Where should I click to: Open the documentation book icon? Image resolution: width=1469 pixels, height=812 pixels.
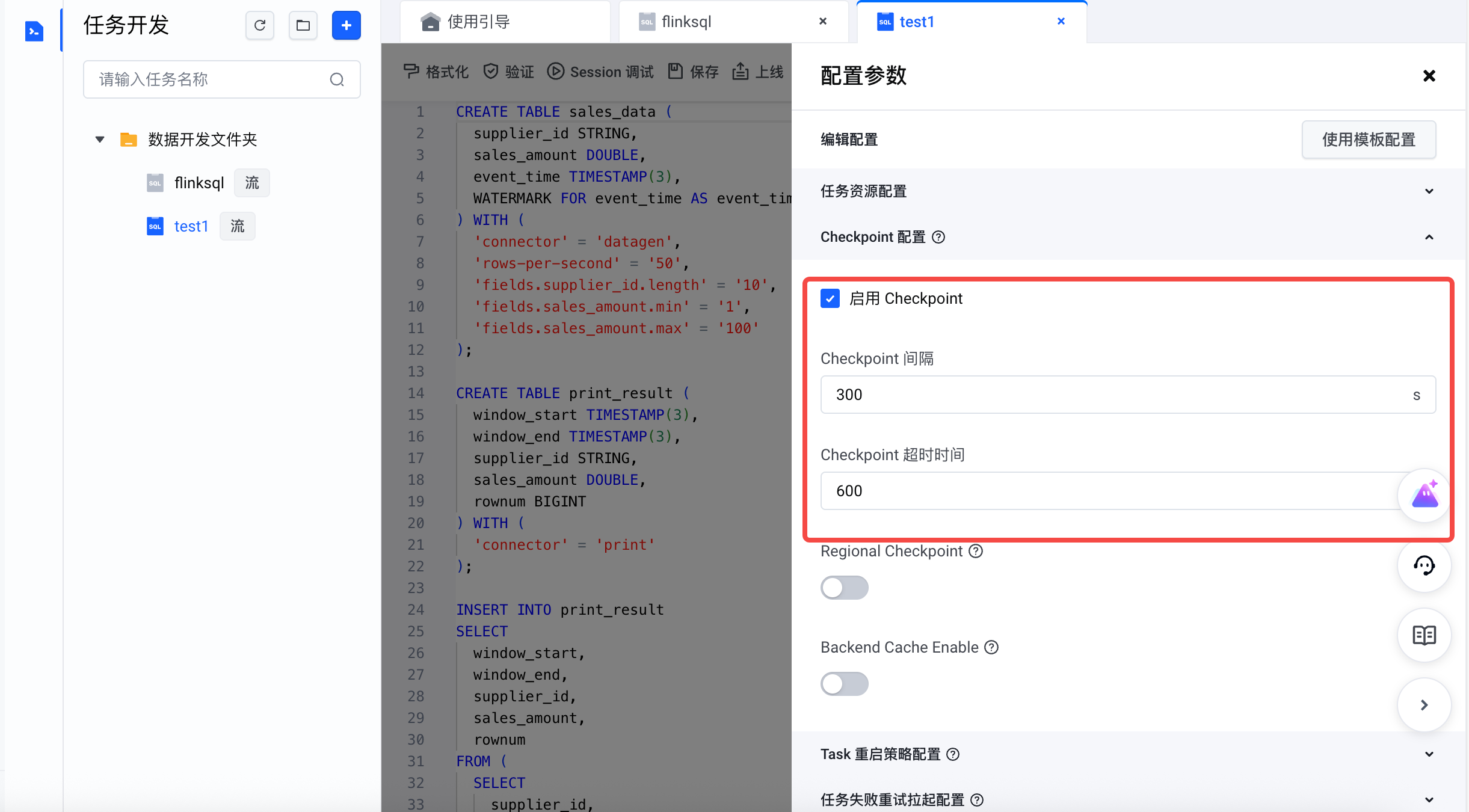coord(1424,635)
